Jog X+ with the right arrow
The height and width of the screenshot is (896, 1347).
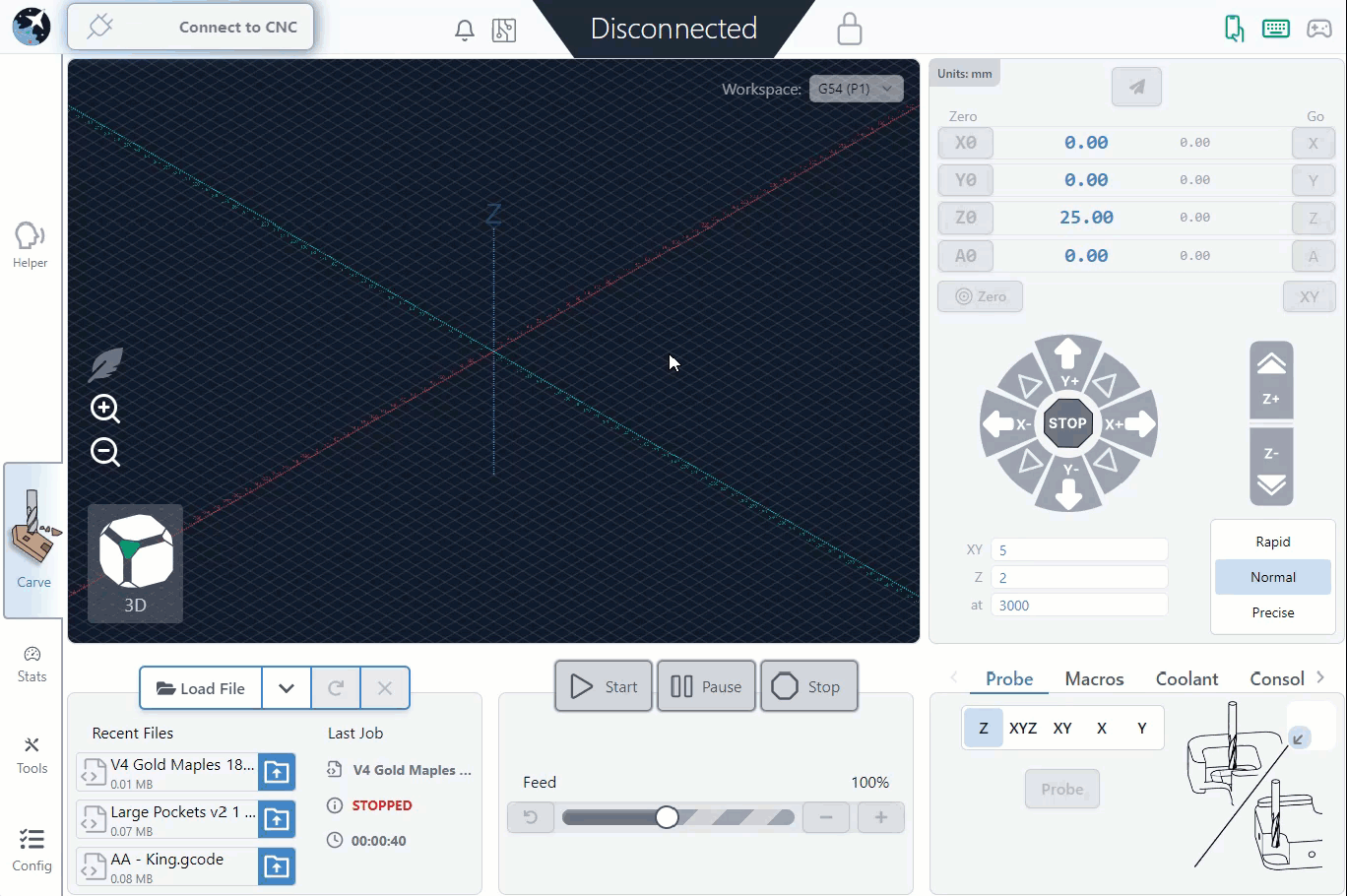pyautogui.click(x=1129, y=424)
